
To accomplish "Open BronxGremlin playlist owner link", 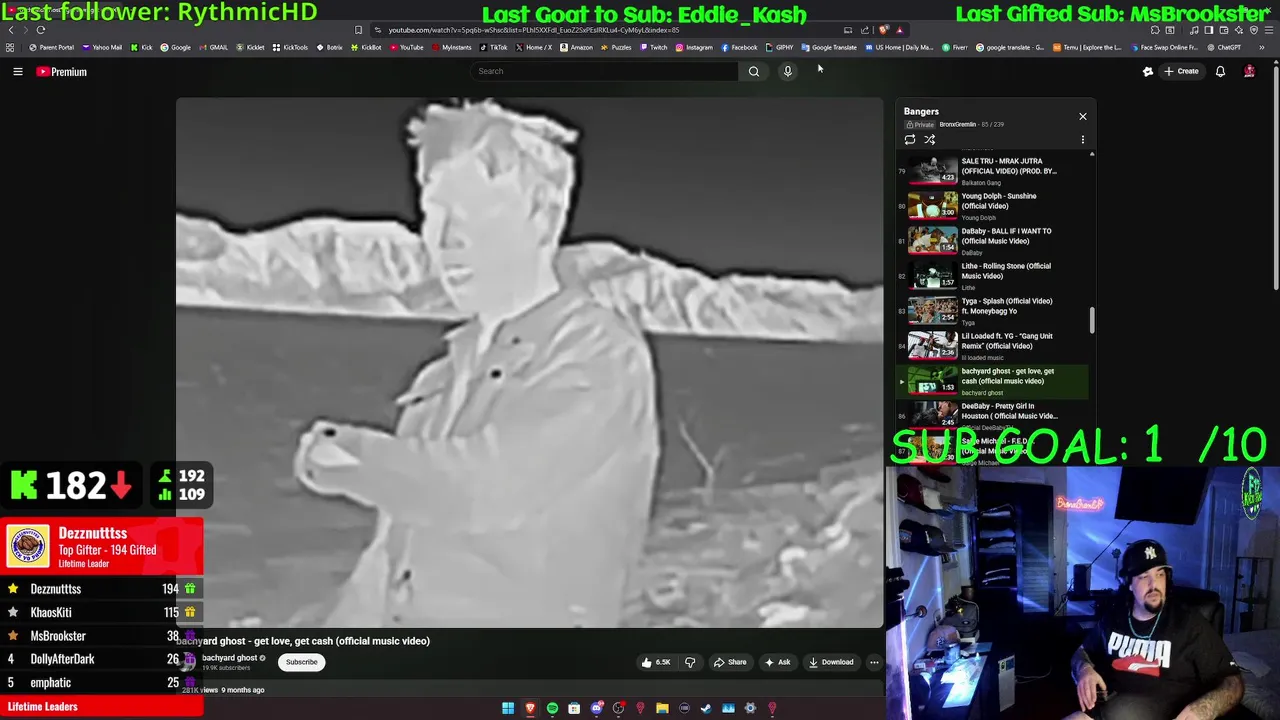I will pyautogui.click(x=957, y=125).
